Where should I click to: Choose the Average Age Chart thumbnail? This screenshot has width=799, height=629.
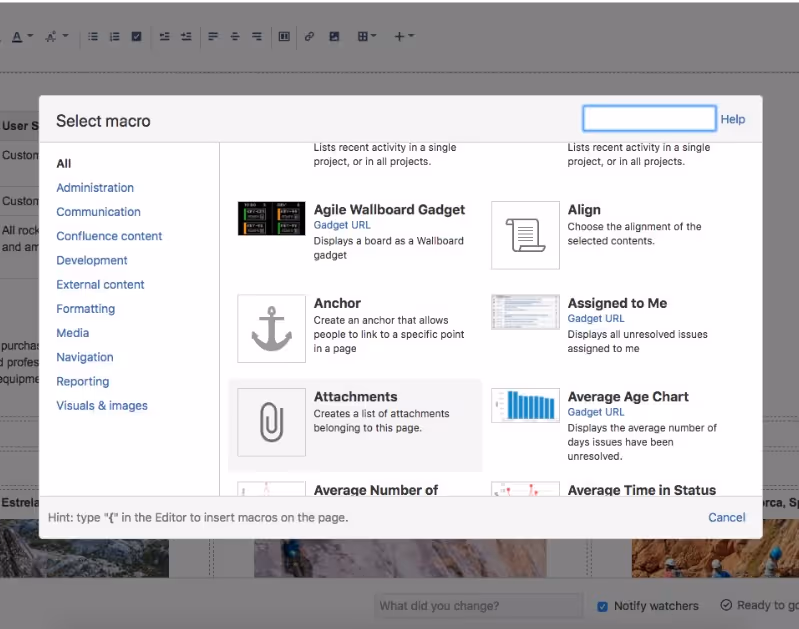pos(525,406)
